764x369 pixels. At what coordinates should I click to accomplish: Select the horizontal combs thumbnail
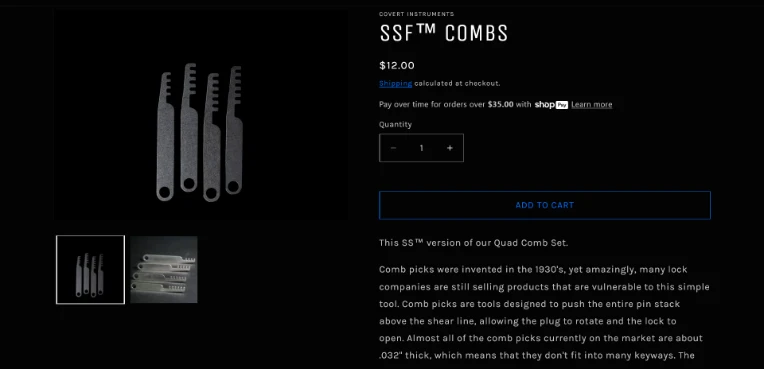(164, 270)
